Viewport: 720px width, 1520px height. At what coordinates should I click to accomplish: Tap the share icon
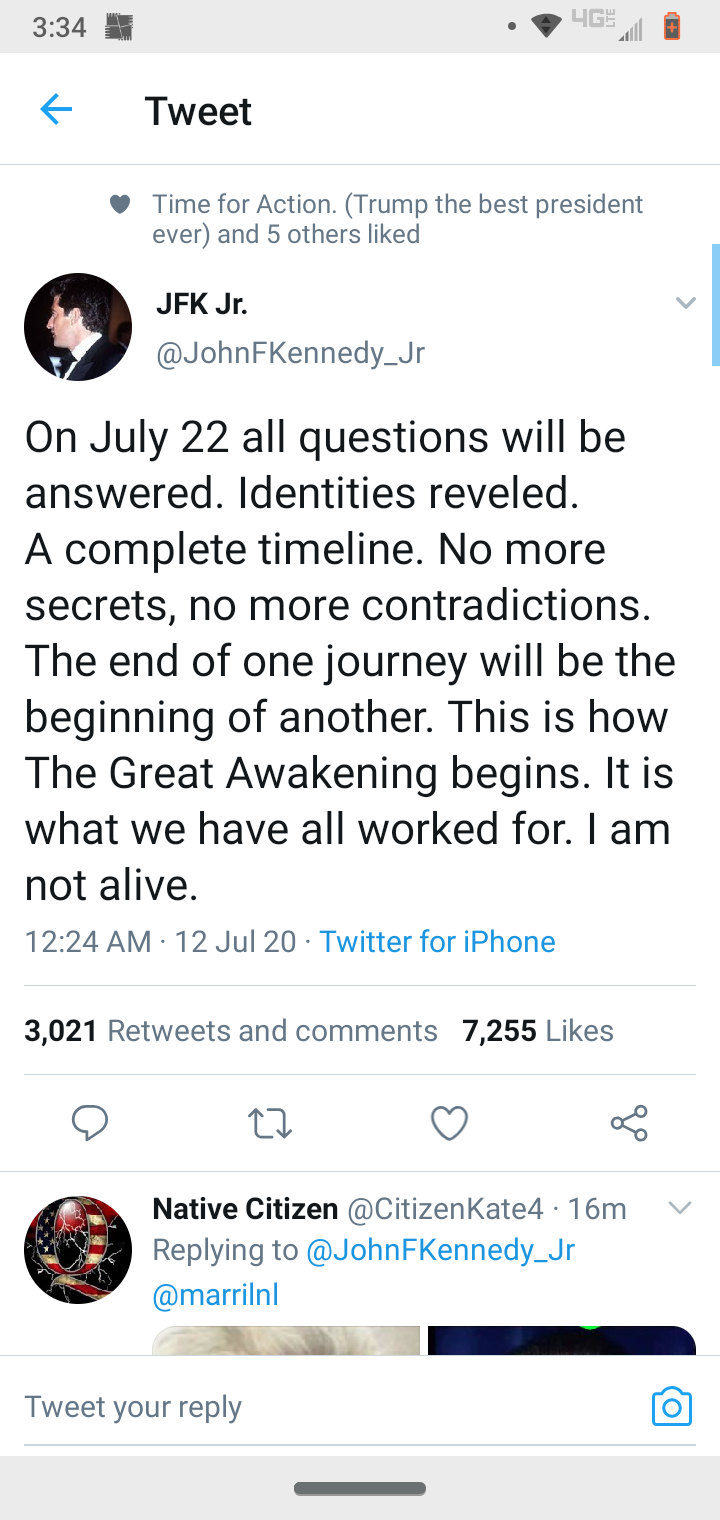pyautogui.click(x=629, y=1123)
